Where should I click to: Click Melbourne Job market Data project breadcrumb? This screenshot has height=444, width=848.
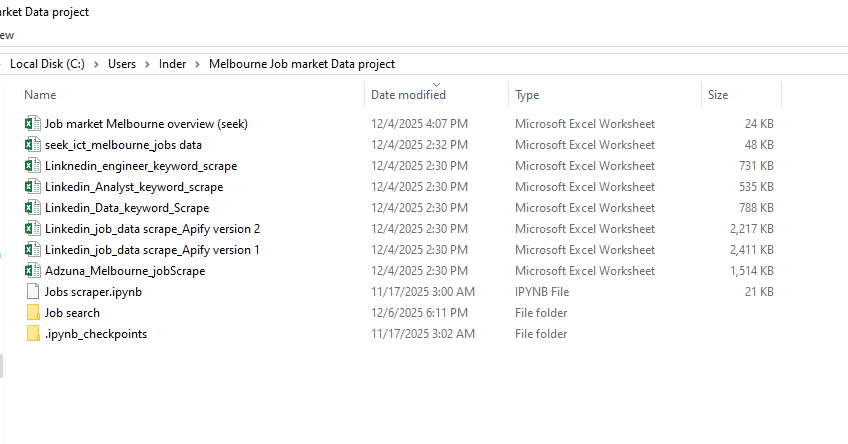tap(301, 64)
